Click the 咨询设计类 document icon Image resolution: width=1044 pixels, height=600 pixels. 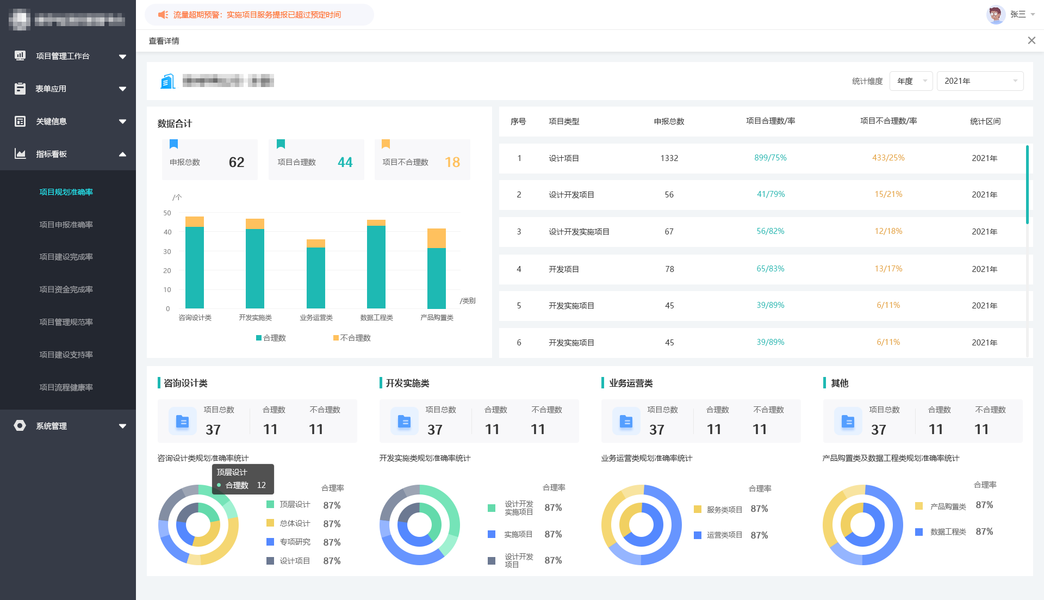(x=182, y=422)
